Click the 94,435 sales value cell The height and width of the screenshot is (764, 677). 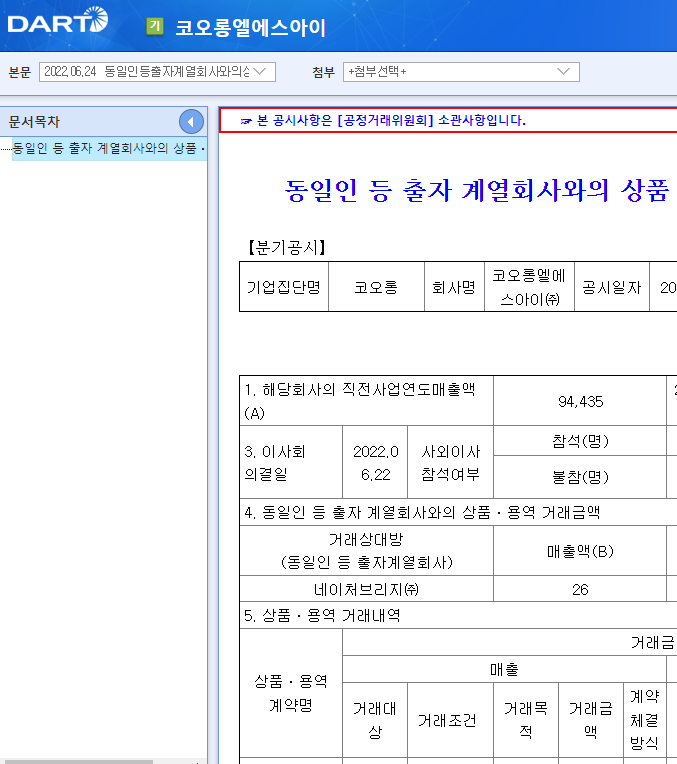(580, 401)
